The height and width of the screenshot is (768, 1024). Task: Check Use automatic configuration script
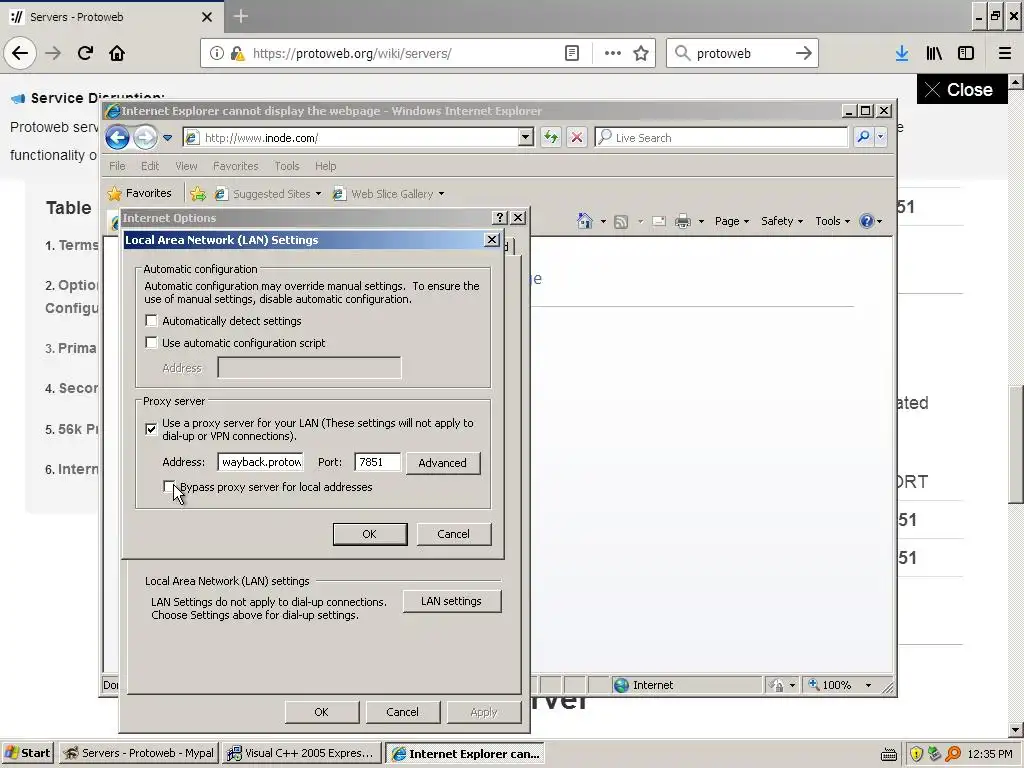tap(152, 343)
